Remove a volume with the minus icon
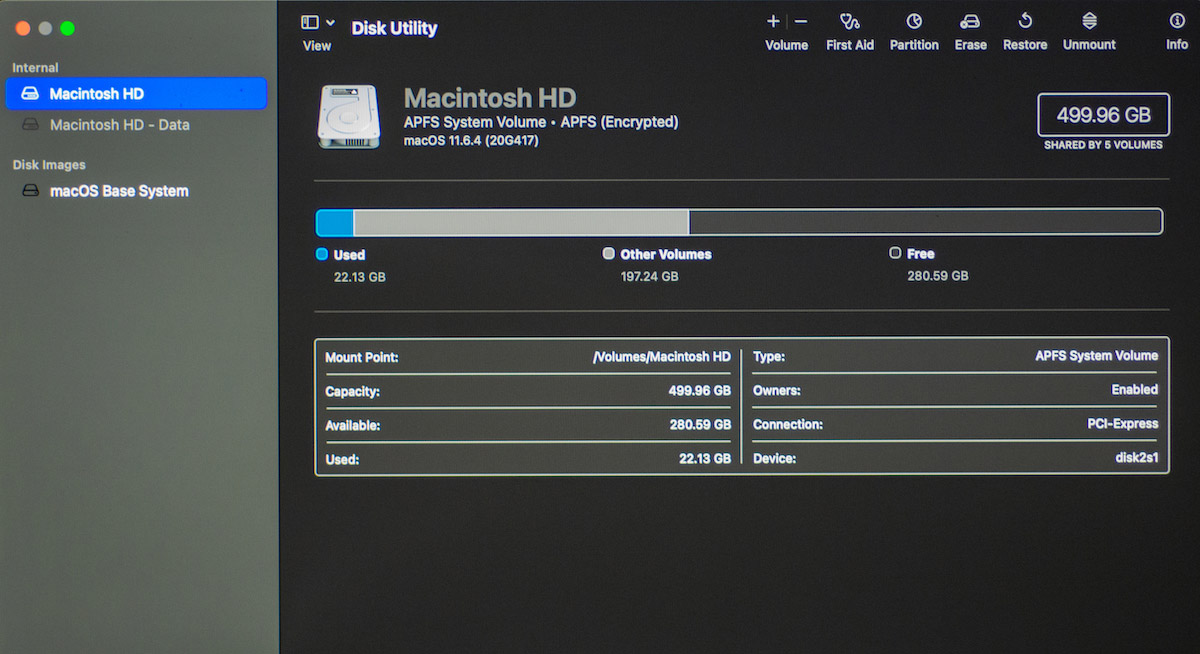This screenshot has width=1200, height=654. click(x=801, y=21)
